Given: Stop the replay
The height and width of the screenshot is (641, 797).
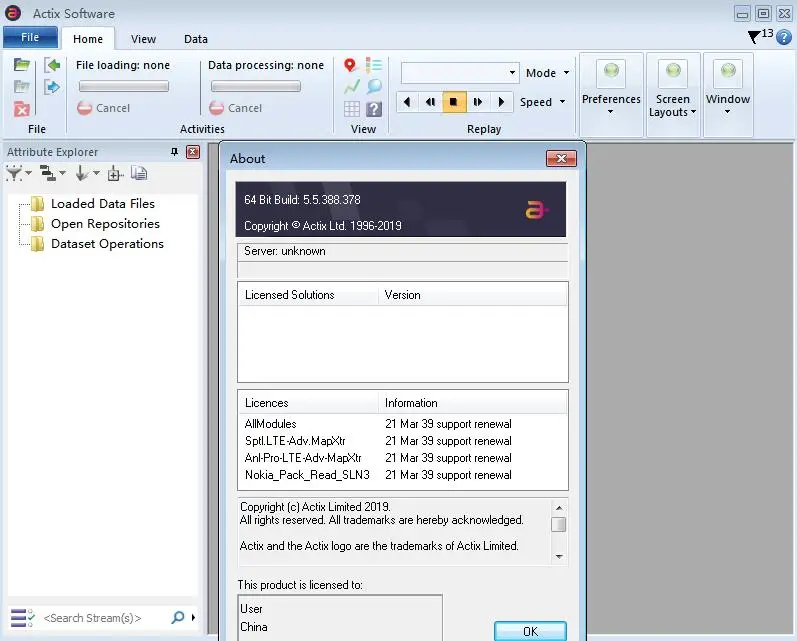Looking at the screenshot, I should click(x=453, y=102).
